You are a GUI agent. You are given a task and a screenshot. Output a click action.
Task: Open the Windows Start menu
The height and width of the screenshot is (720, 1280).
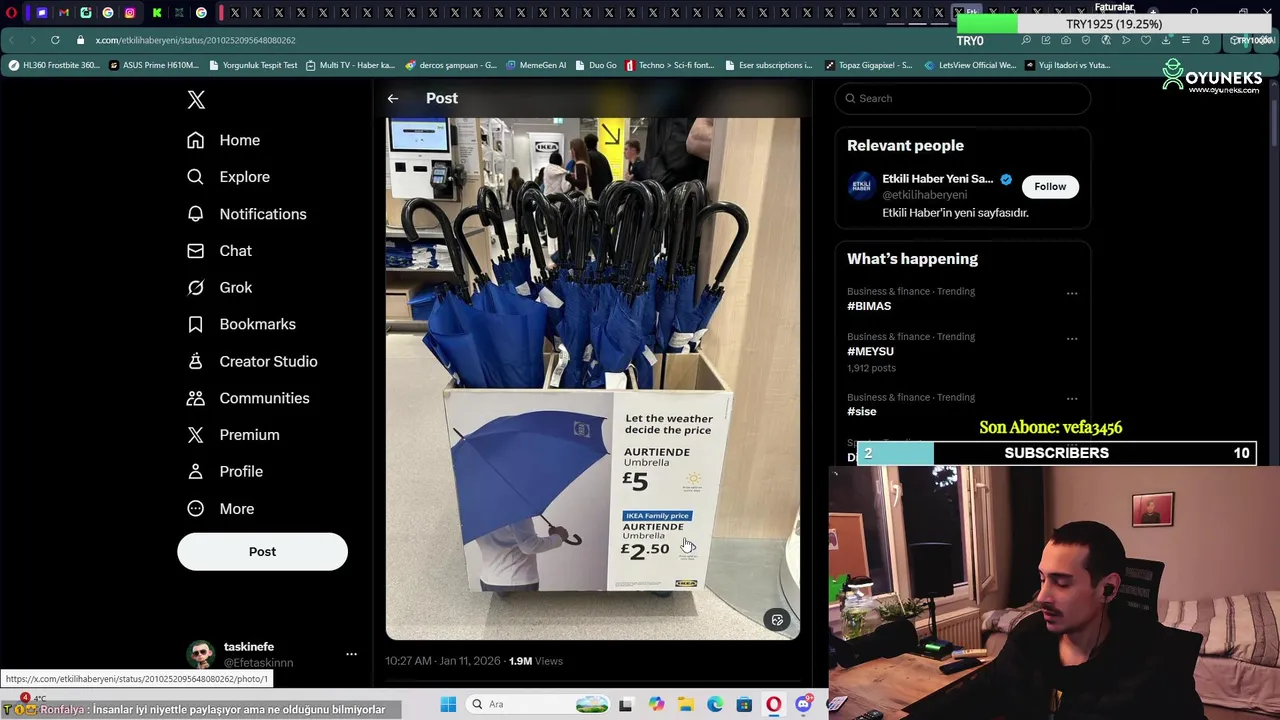[x=448, y=705]
